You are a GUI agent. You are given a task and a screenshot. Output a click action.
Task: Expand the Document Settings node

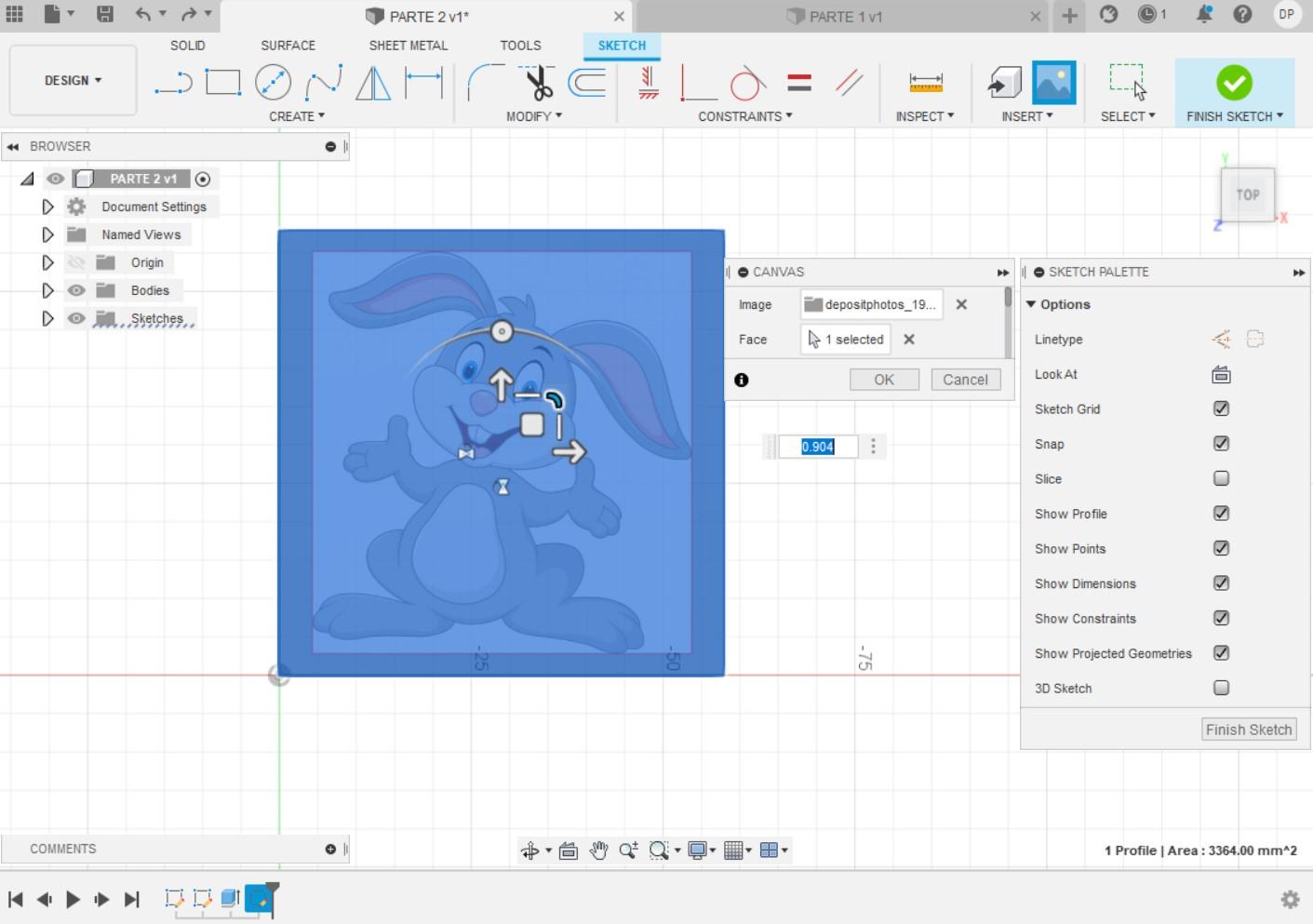point(47,207)
